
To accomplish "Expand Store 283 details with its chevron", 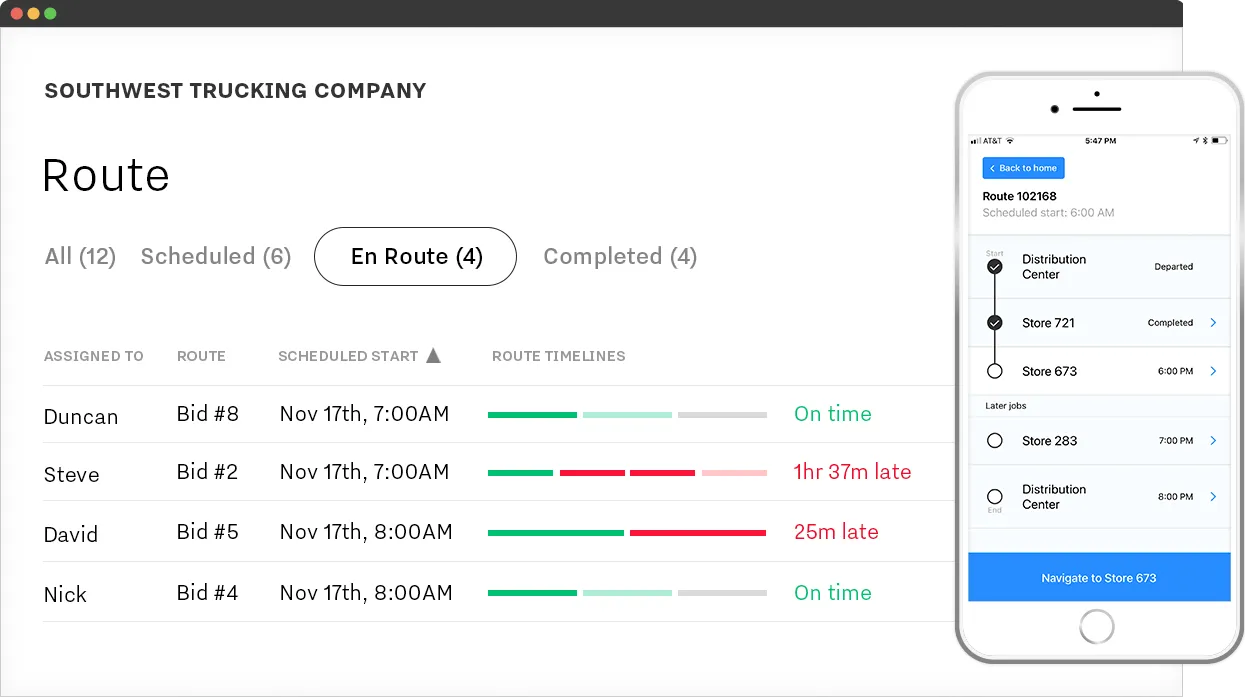I will [x=1213, y=440].
